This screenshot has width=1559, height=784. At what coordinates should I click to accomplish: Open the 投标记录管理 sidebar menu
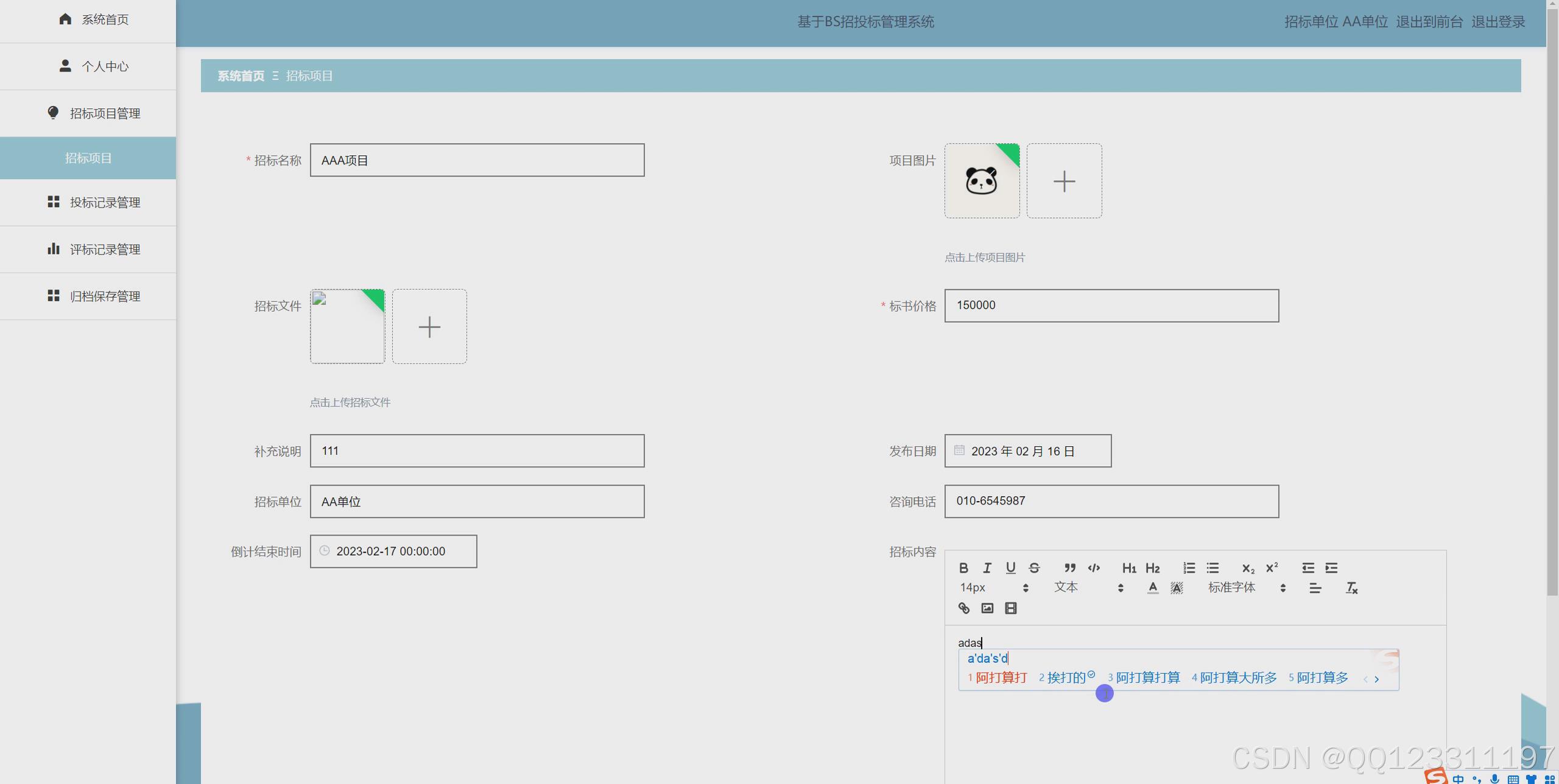pos(105,202)
